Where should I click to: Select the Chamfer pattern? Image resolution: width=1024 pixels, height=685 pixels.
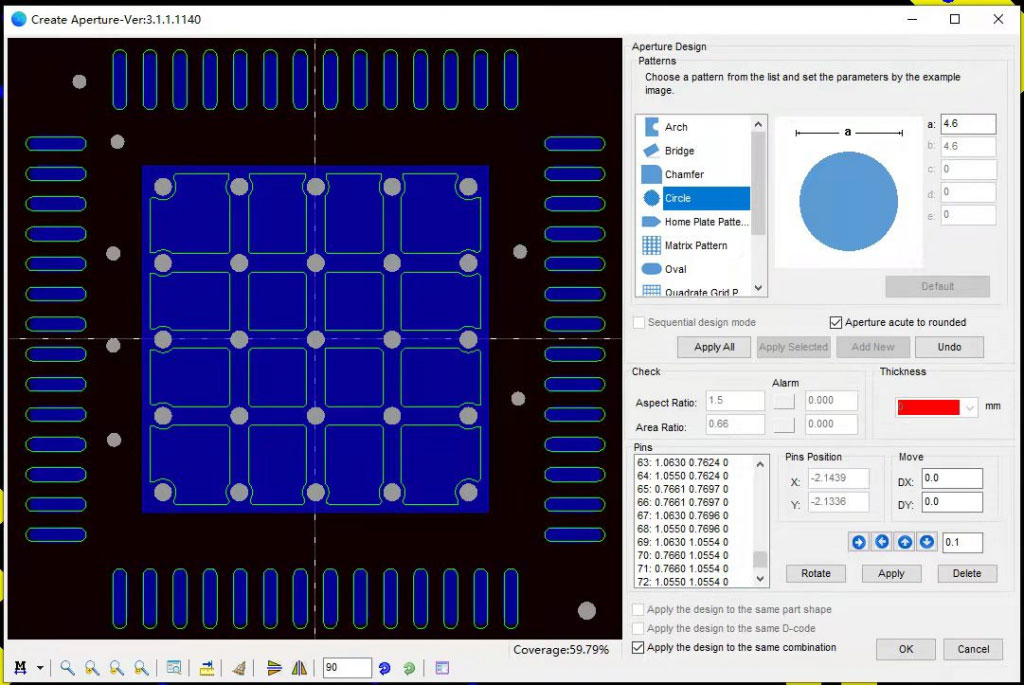[684, 174]
